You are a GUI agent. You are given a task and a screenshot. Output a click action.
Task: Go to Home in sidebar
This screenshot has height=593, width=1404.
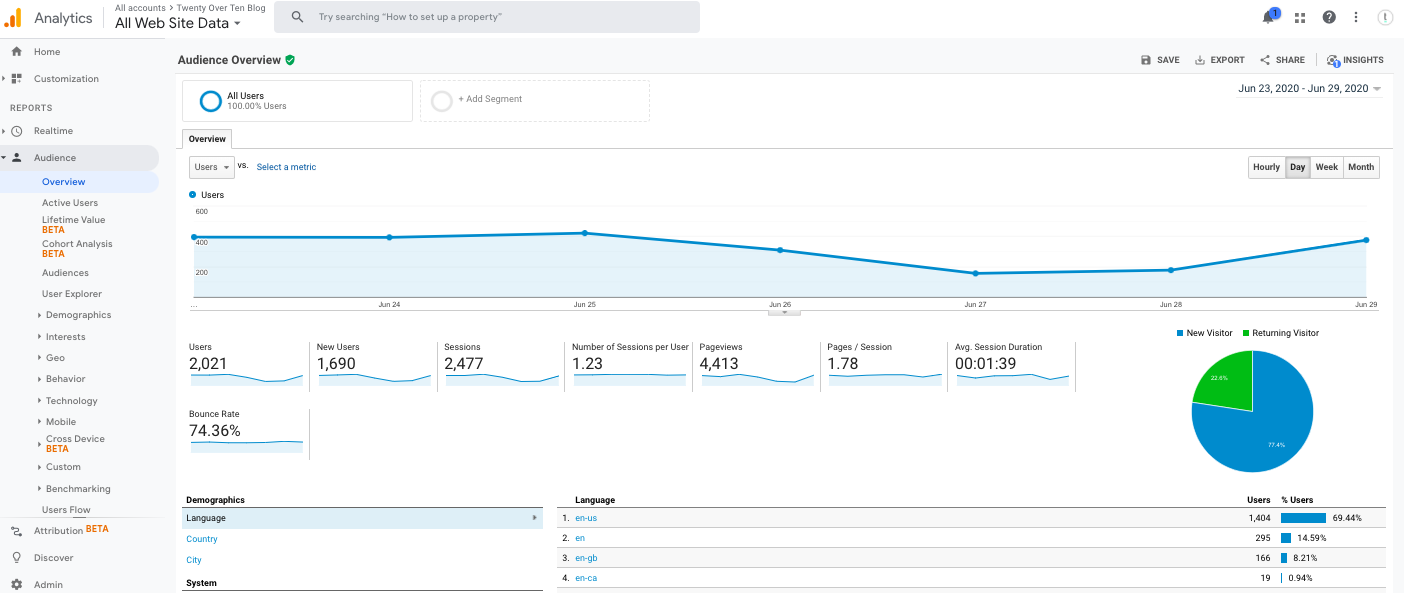pyautogui.click(x=47, y=52)
